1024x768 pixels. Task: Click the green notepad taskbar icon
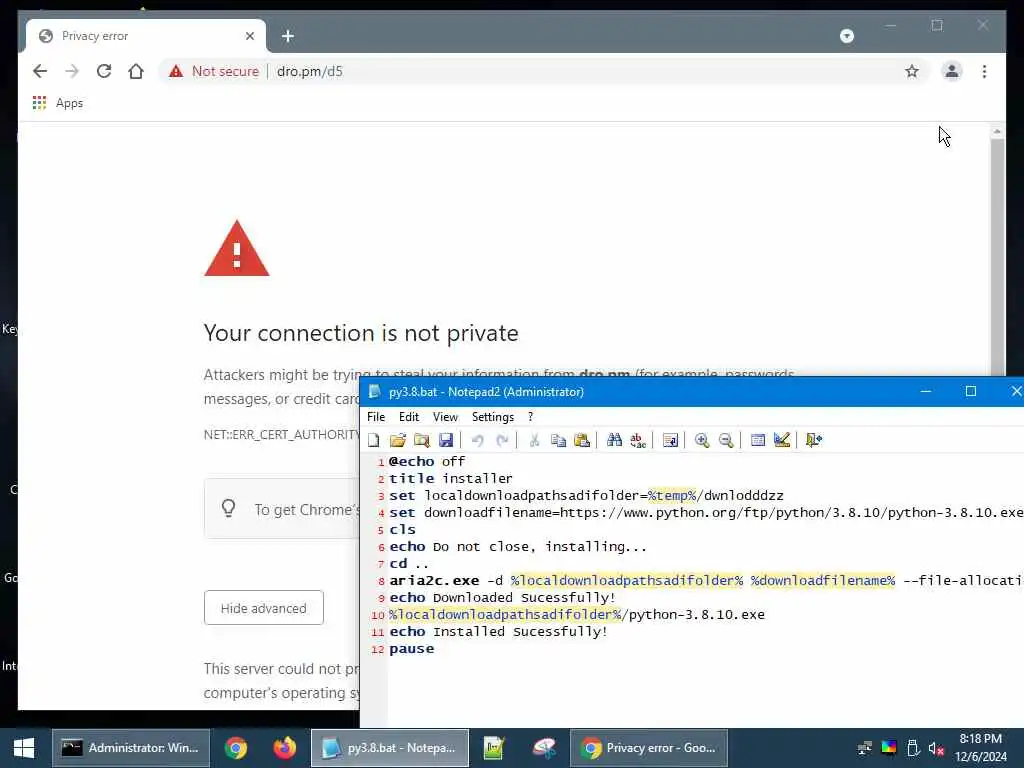tap(494, 748)
